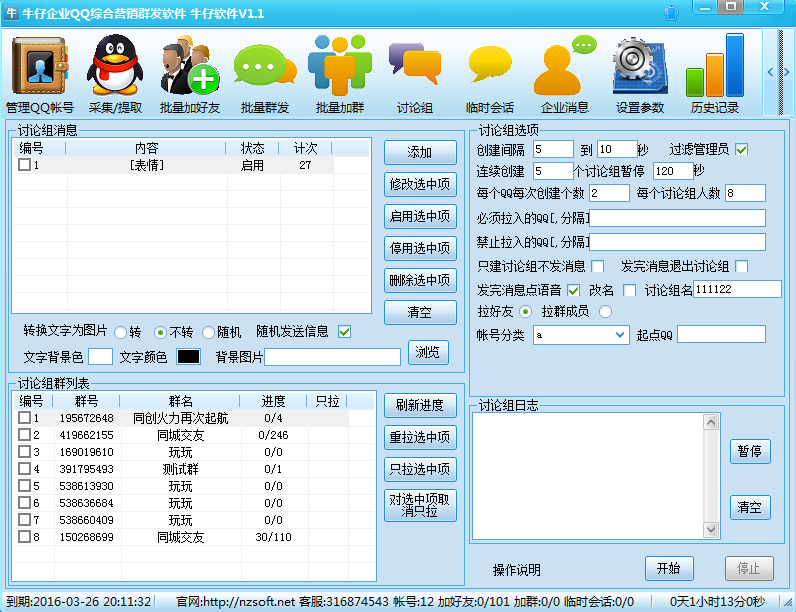Check group row 150268699 同城交友

(x=24, y=536)
